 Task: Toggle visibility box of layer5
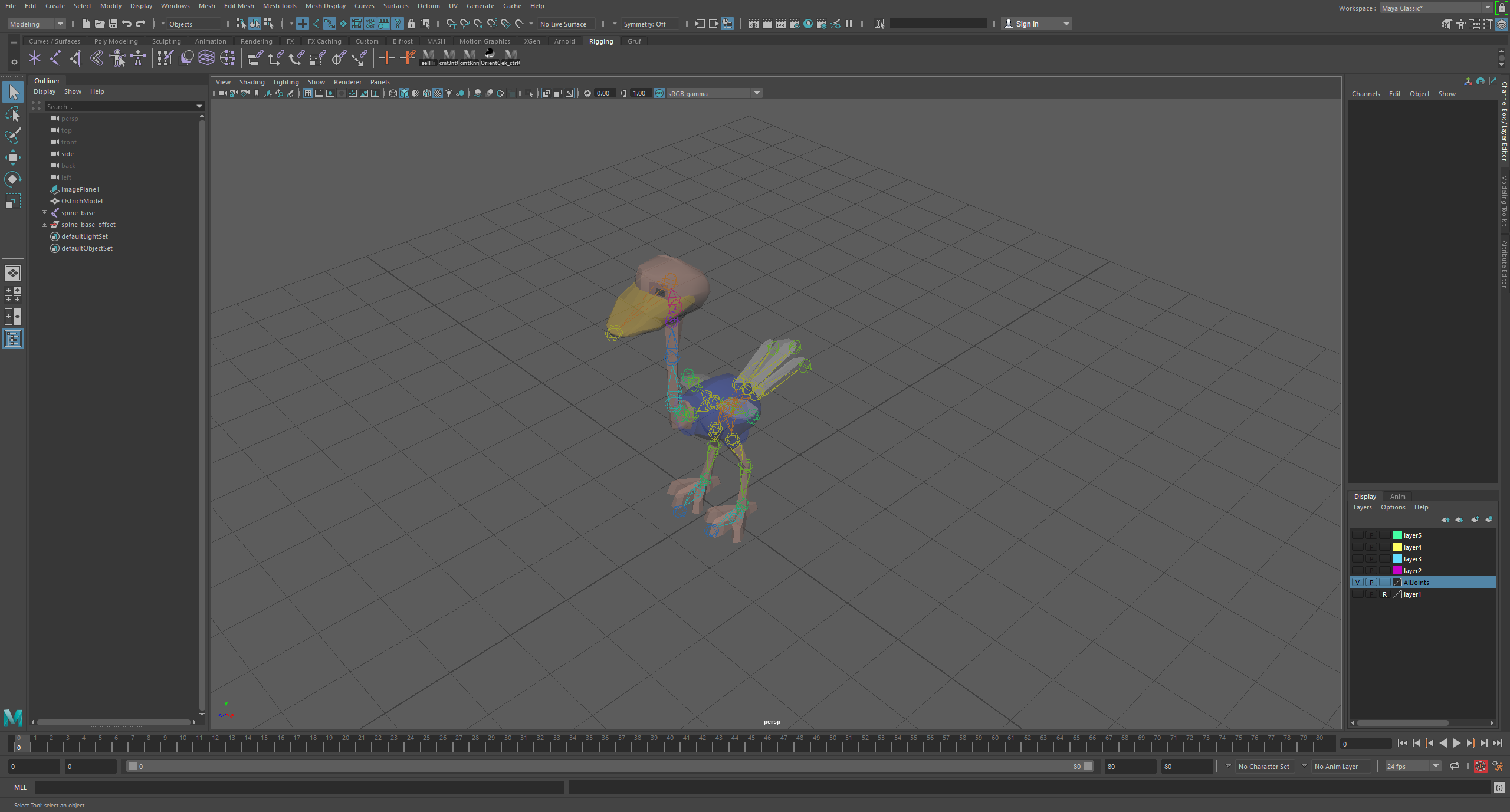1357,535
